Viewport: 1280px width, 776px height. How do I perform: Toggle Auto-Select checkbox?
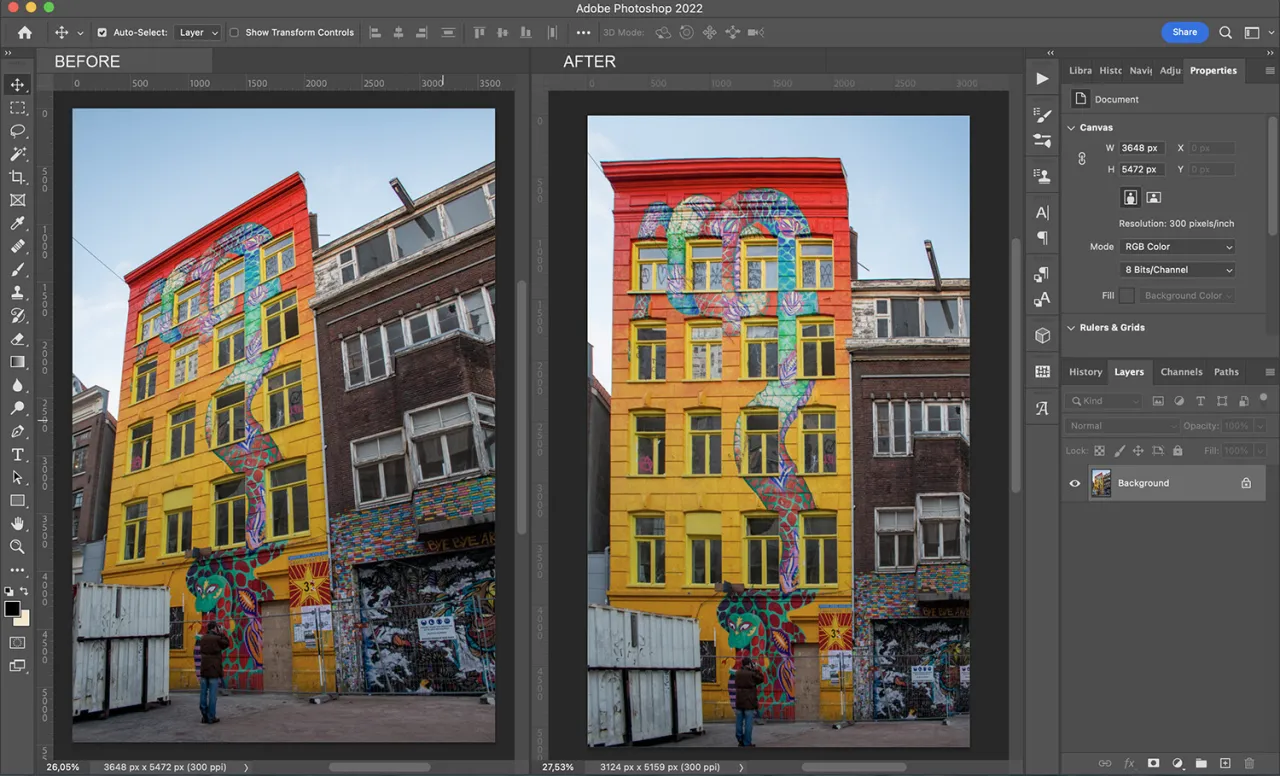102,32
